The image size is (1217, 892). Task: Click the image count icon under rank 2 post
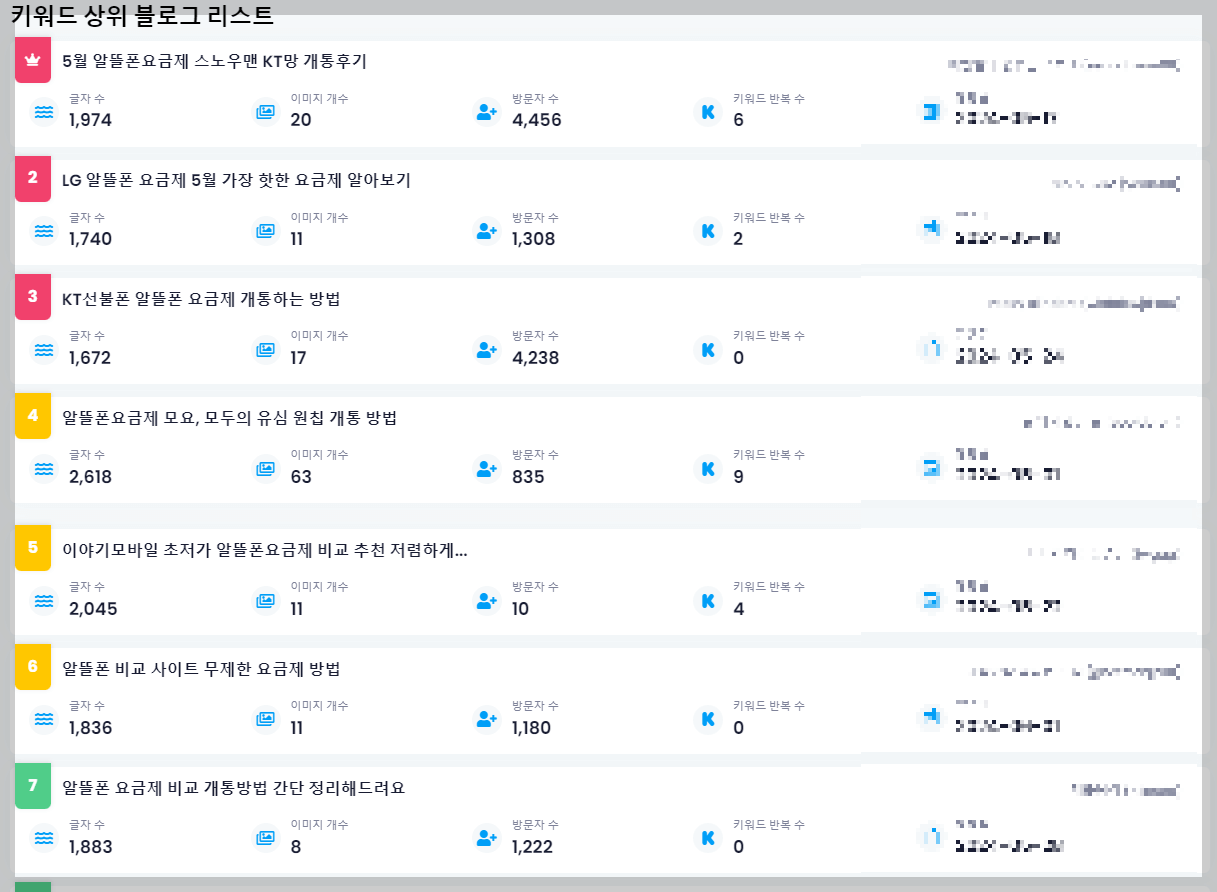click(265, 229)
